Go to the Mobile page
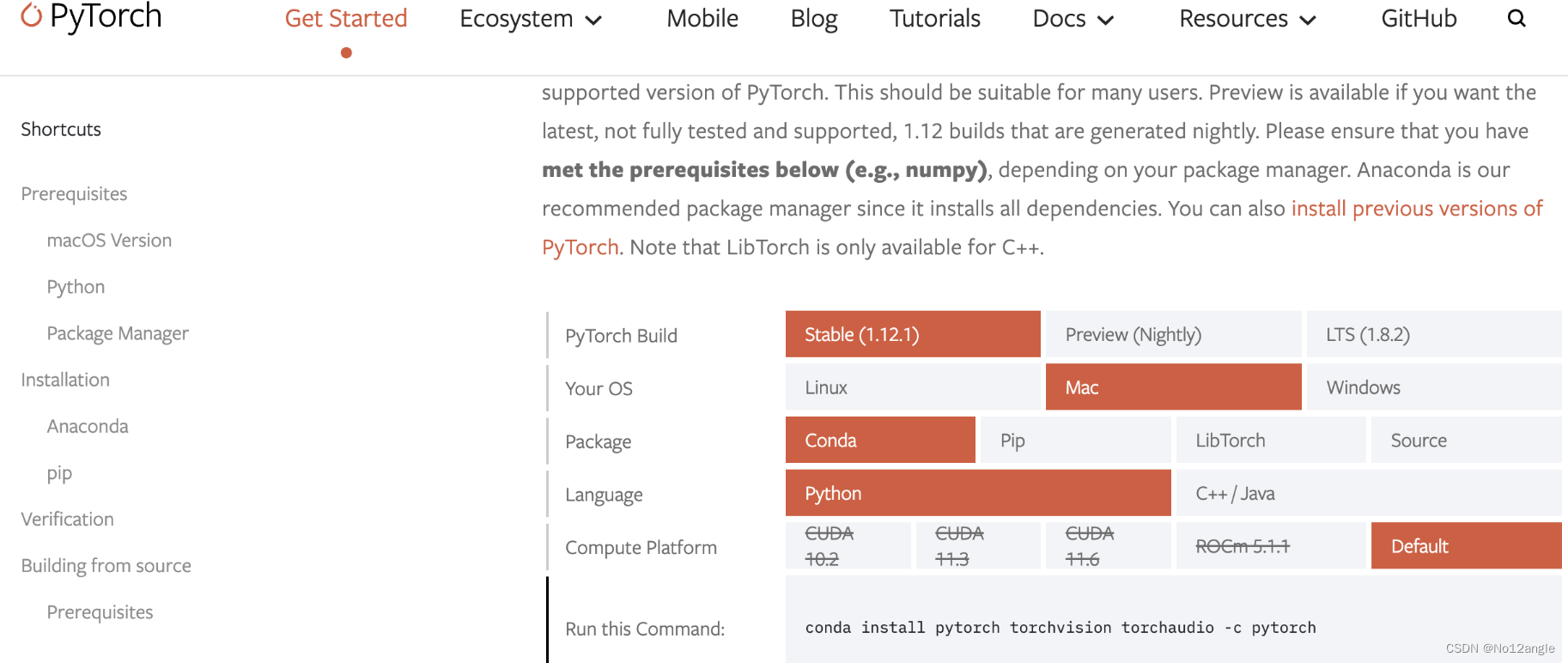 pos(702,18)
